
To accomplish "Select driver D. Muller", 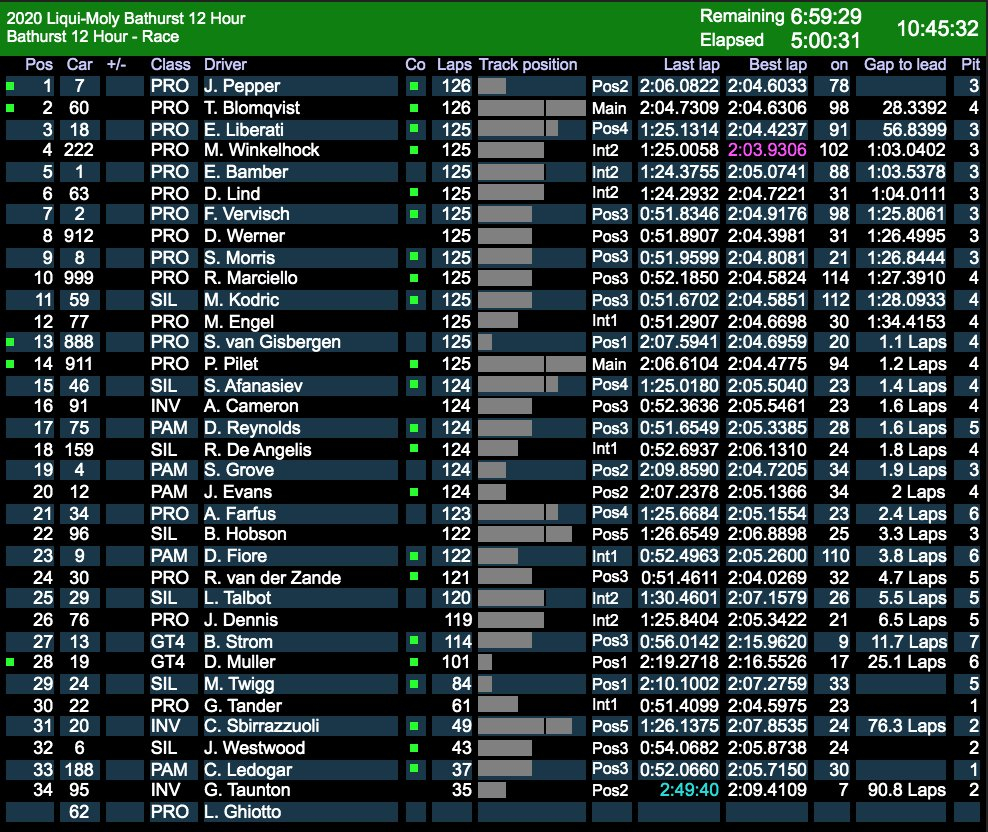I will tap(239, 662).
